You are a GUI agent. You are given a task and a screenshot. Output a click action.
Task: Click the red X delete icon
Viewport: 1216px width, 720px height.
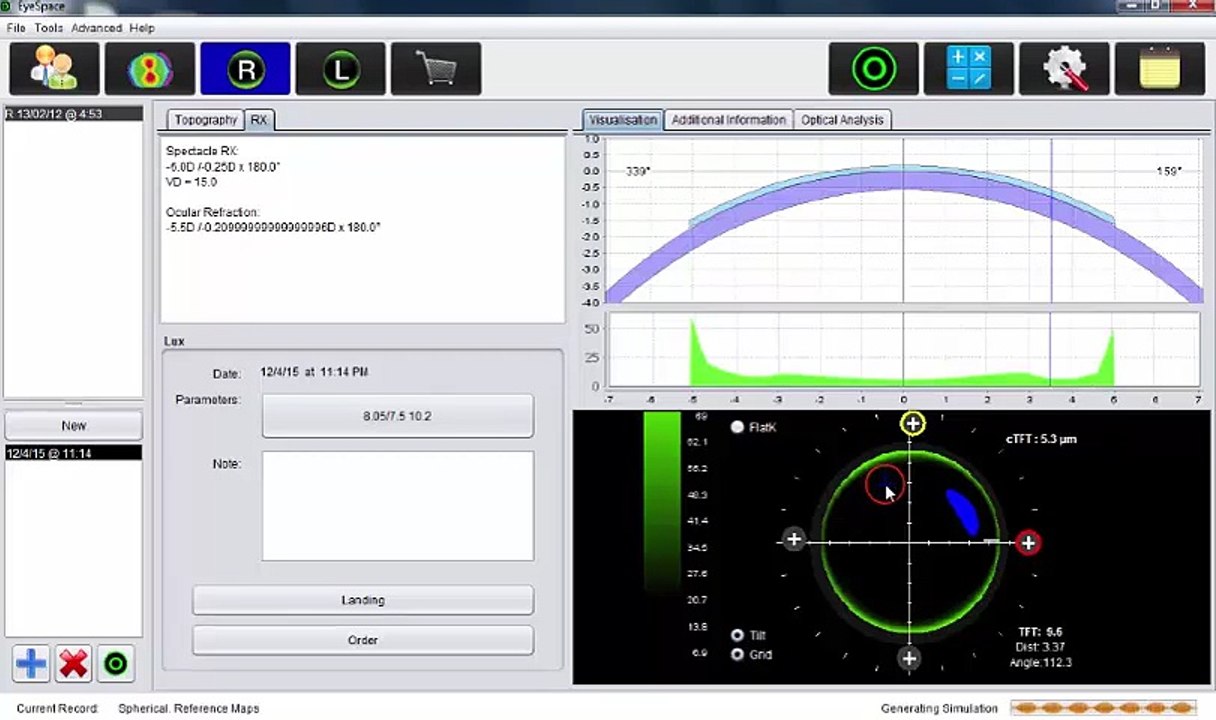[x=73, y=663]
